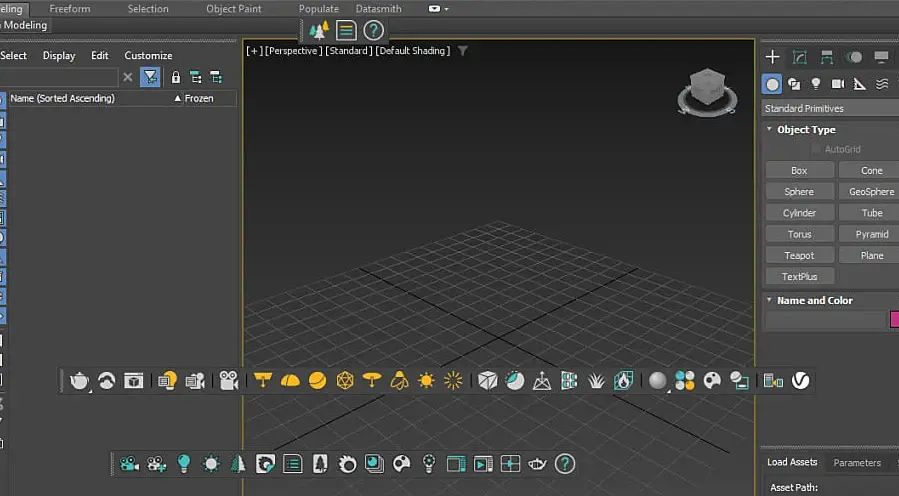
Task: Toggle the scene explorer filter funnel button
Action: point(150,77)
